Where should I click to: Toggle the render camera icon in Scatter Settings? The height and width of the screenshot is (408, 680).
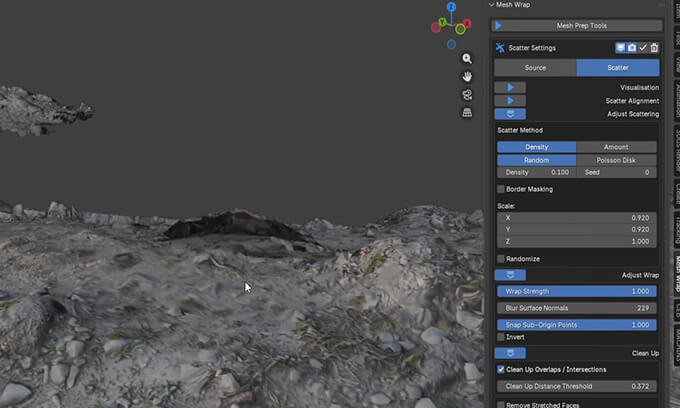632,48
